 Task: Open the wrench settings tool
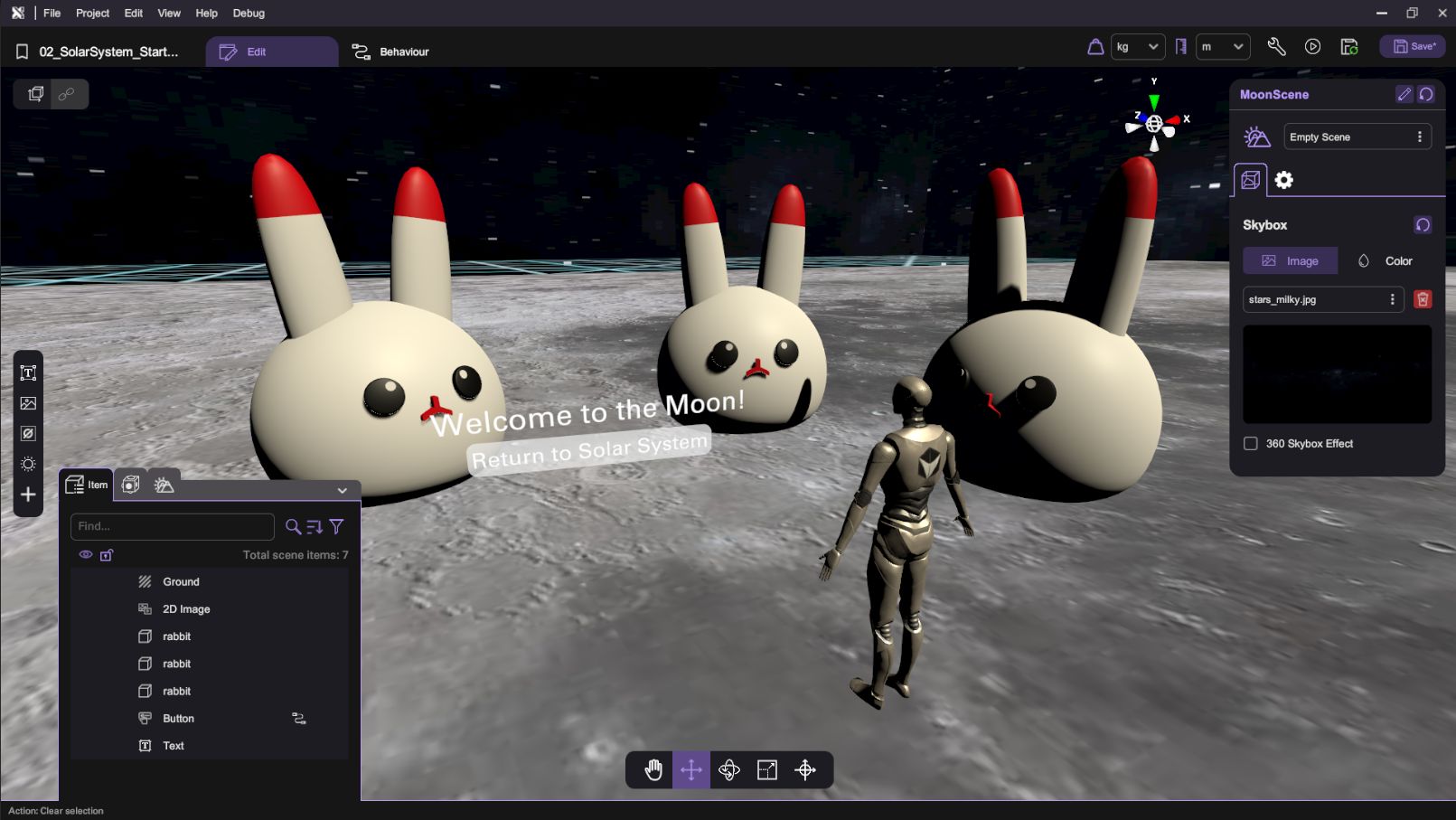coord(1276,47)
